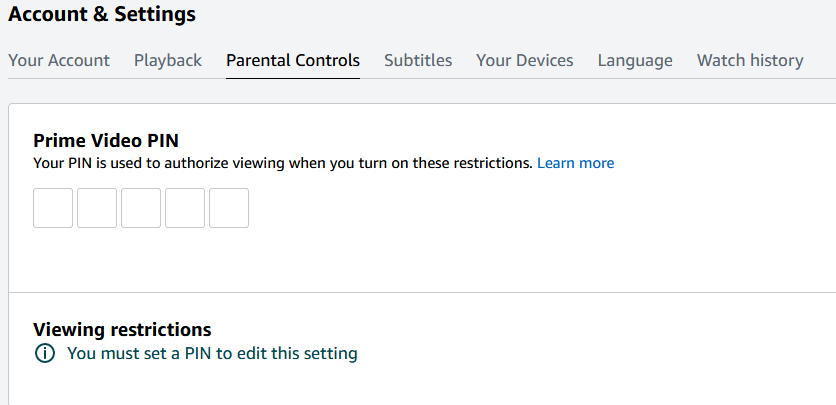Image resolution: width=836 pixels, height=405 pixels.
Task: Switch to the Language tab
Action: (635, 60)
